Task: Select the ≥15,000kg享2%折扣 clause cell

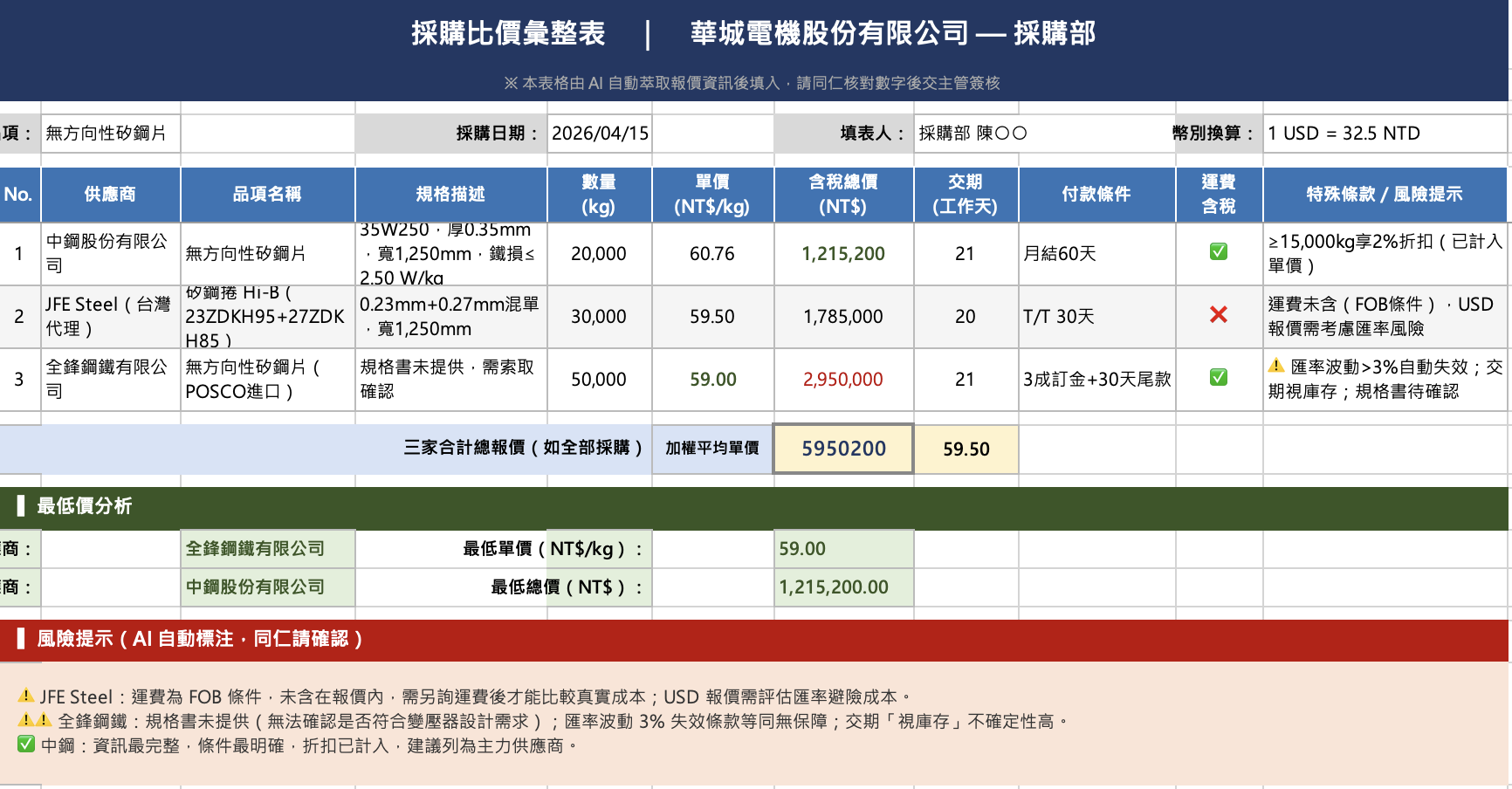Action: pos(1385,254)
